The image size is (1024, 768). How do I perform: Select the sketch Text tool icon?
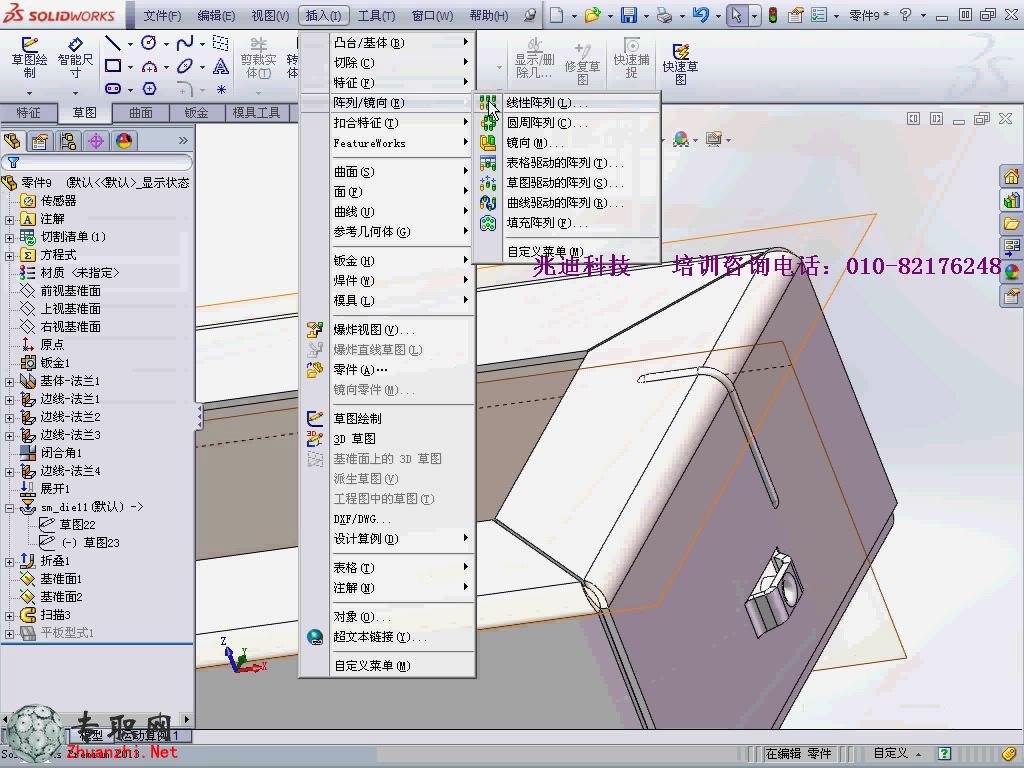[221, 66]
